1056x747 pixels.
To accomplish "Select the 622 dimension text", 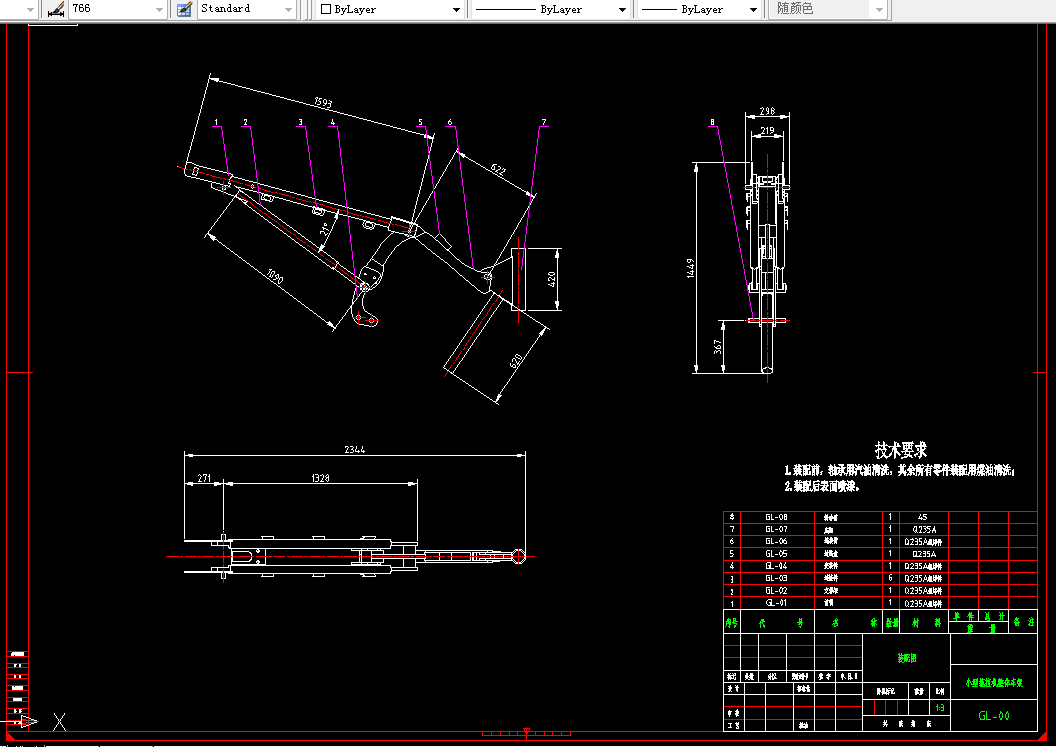I will 498,169.
